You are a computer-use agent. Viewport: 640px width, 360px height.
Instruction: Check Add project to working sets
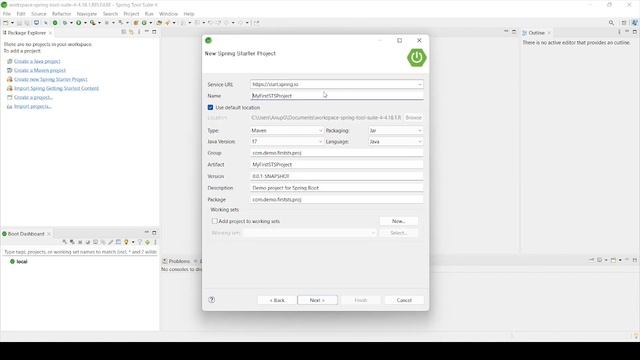[x=214, y=221]
